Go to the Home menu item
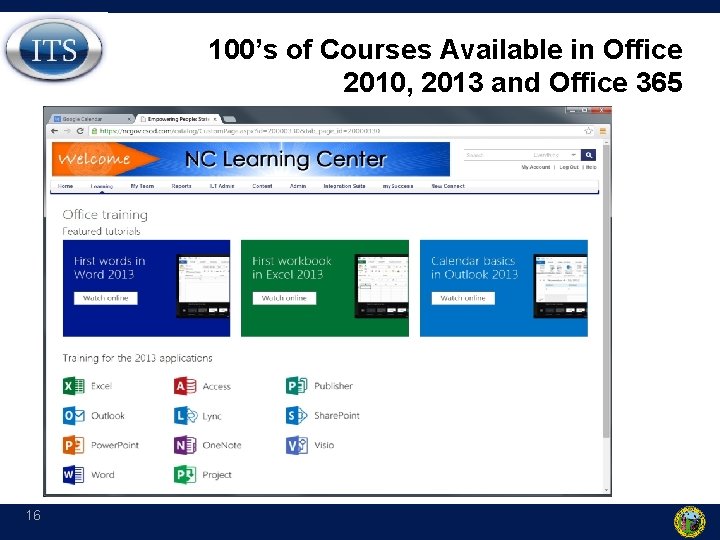This screenshot has height=540, width=720. tap(65, 186)
